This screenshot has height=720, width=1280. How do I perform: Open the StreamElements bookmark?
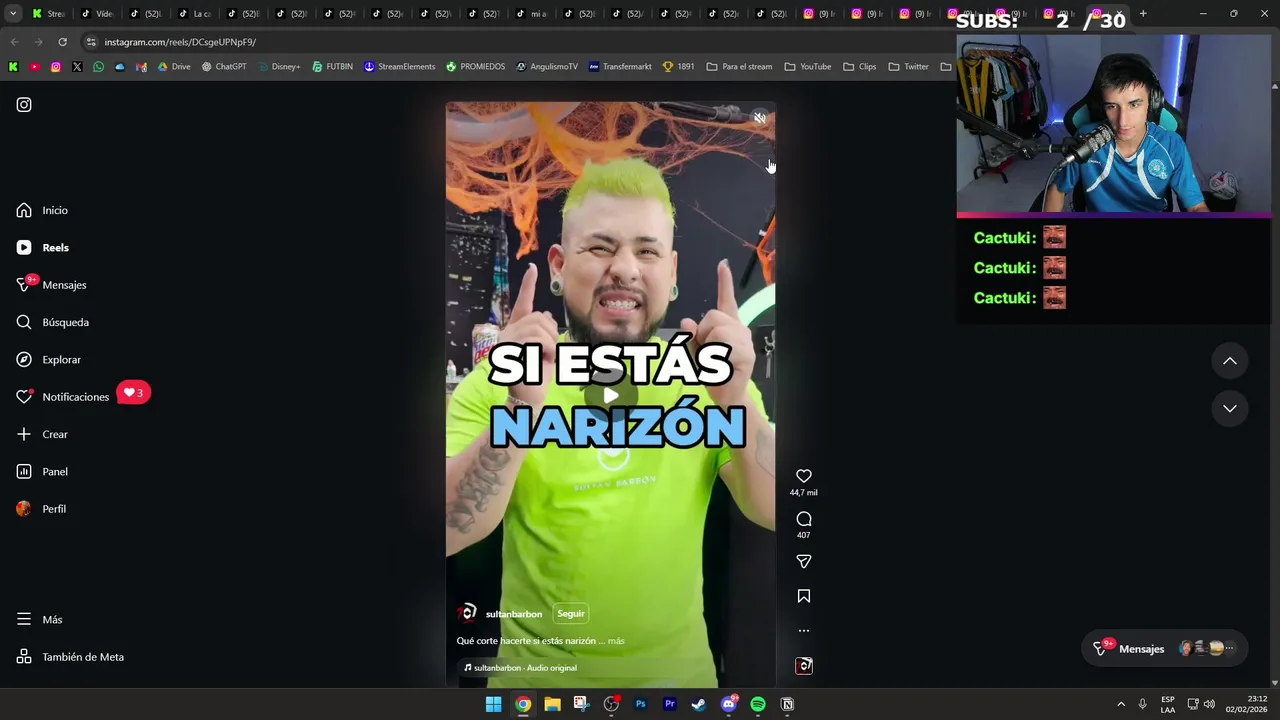pyautogui.click(x=399, y=67)
